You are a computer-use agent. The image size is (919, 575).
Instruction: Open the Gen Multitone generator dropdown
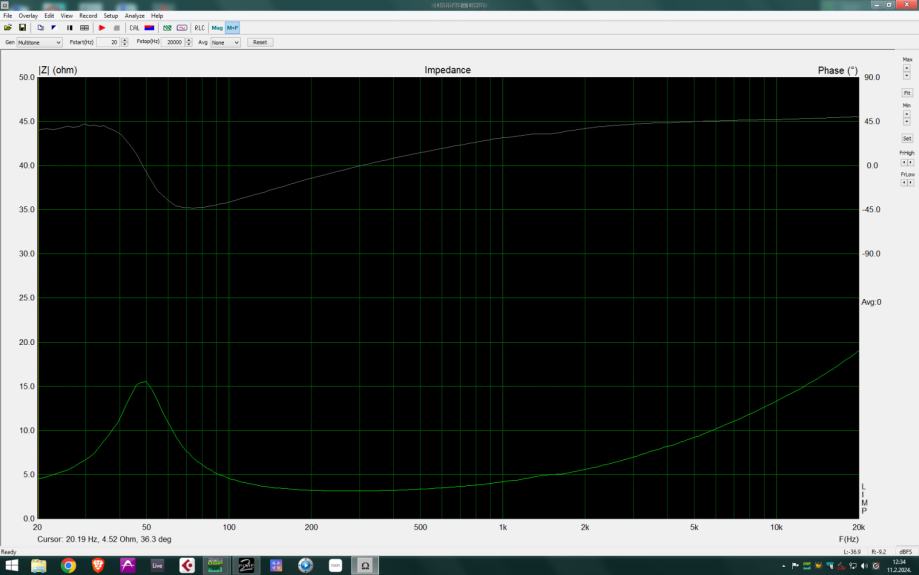[39, 43]
